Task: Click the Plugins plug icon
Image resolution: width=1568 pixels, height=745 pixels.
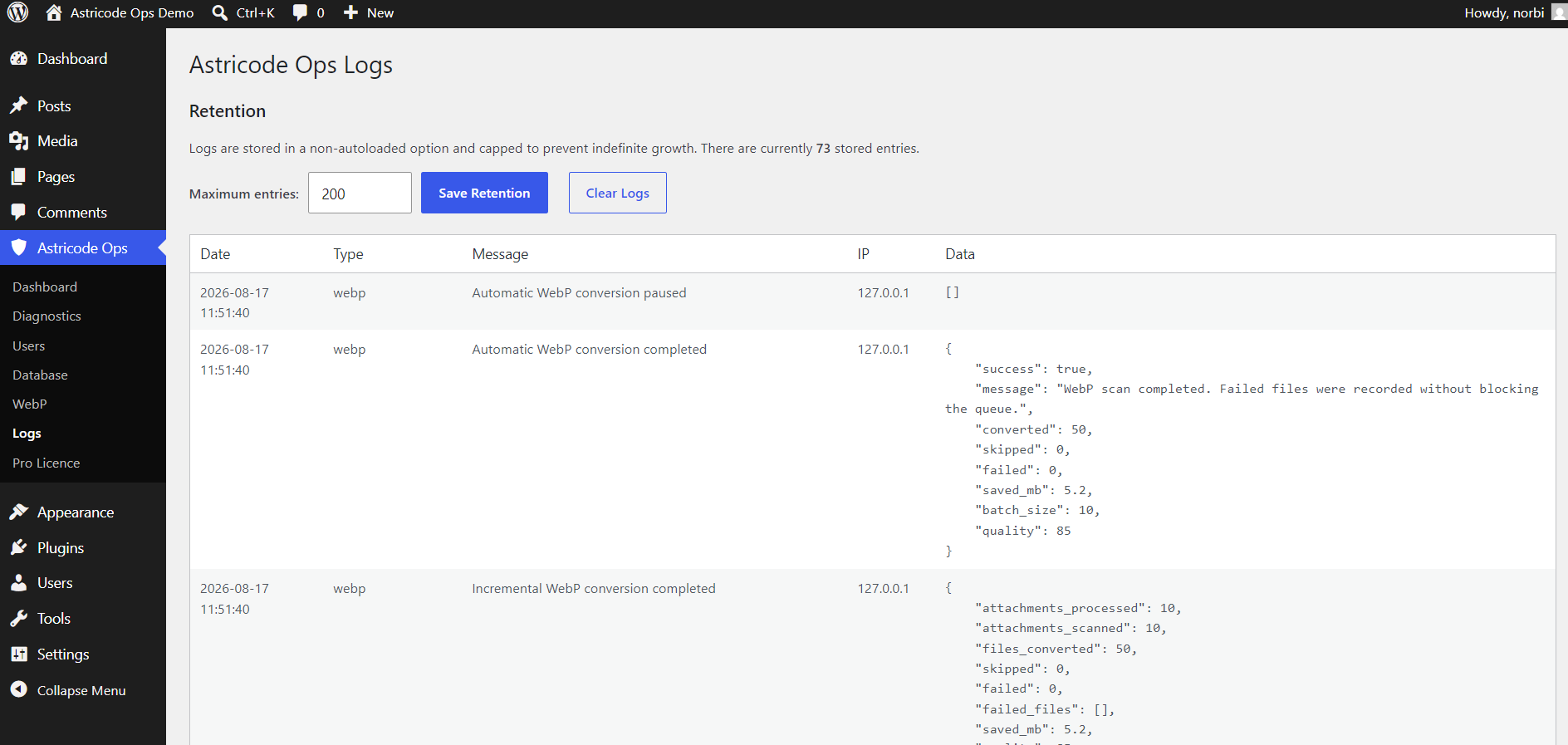Action: [x=18, y=547]
